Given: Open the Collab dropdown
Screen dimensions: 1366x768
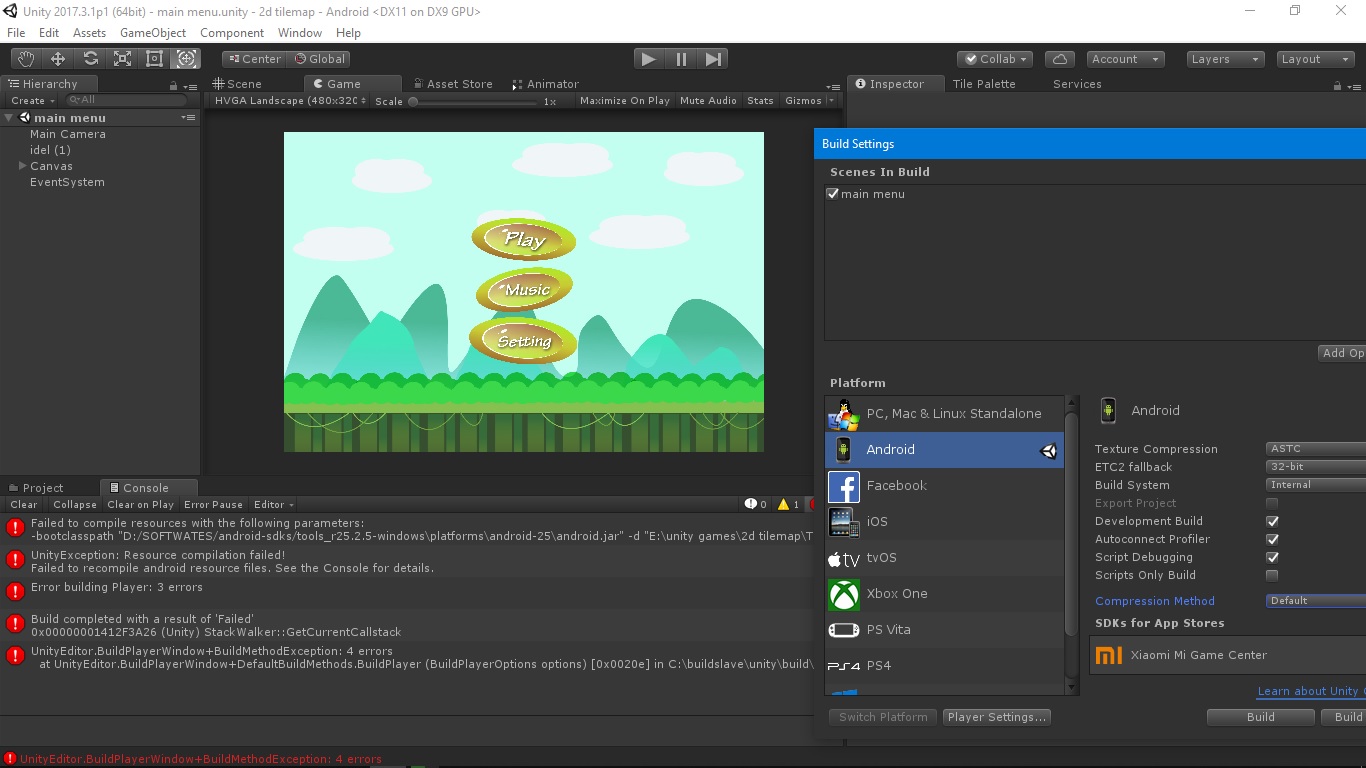Looking at the screenshot, I should 995,59.
